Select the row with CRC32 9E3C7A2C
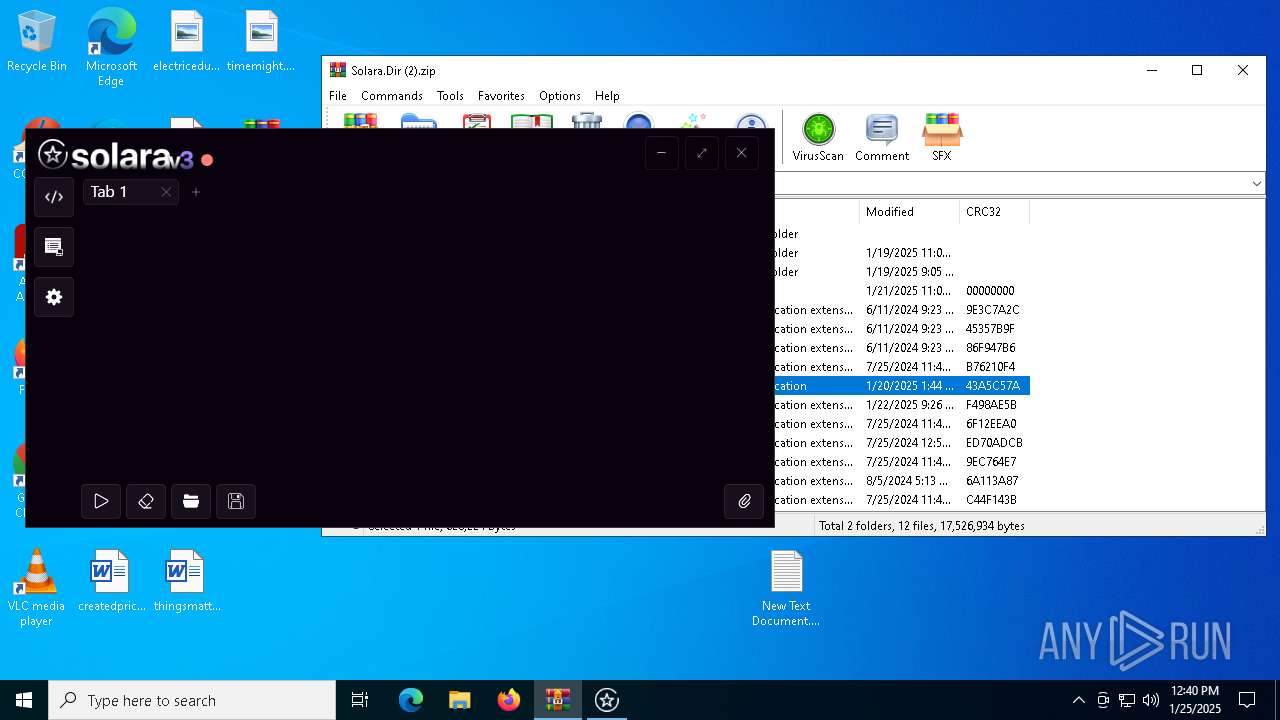This screenshot has width=1280, height=720. pyautogui.click(x=902, y=310)
